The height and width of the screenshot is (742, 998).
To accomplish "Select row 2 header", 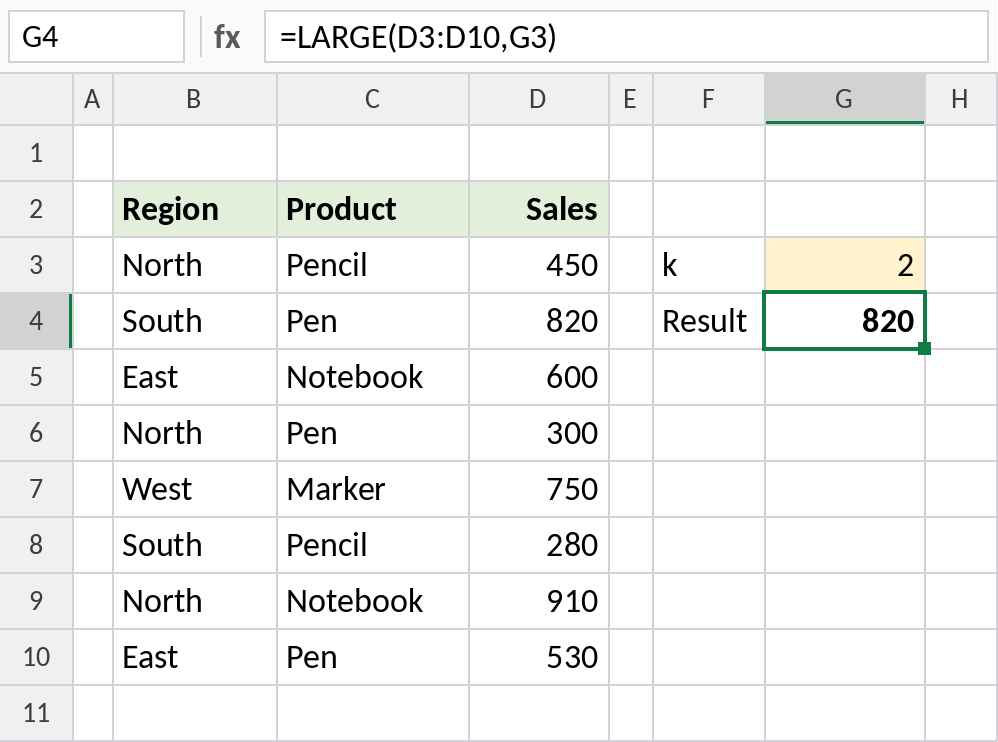I will (x=36, y=209).
